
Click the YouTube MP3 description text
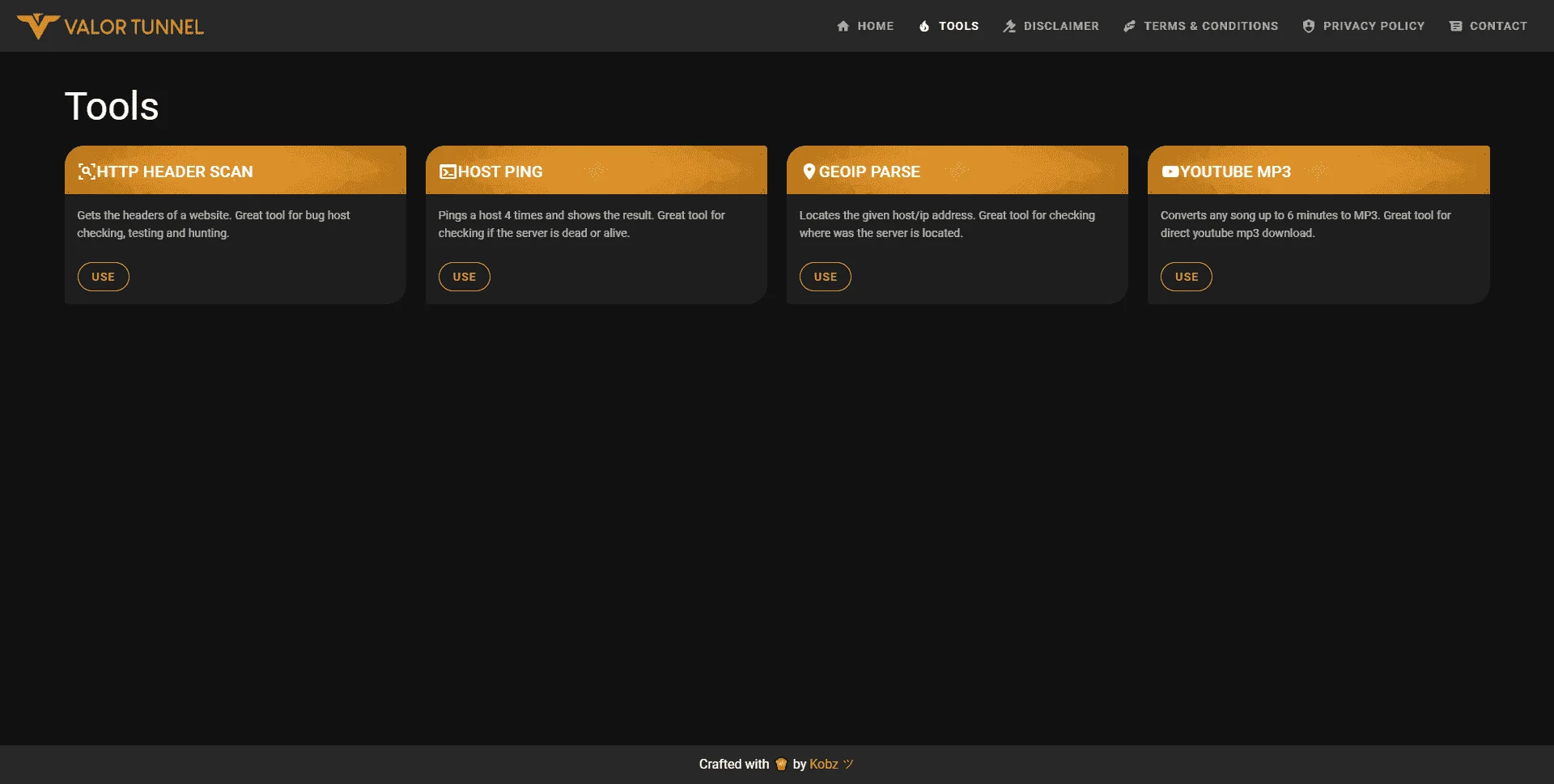coord(1306,224)
